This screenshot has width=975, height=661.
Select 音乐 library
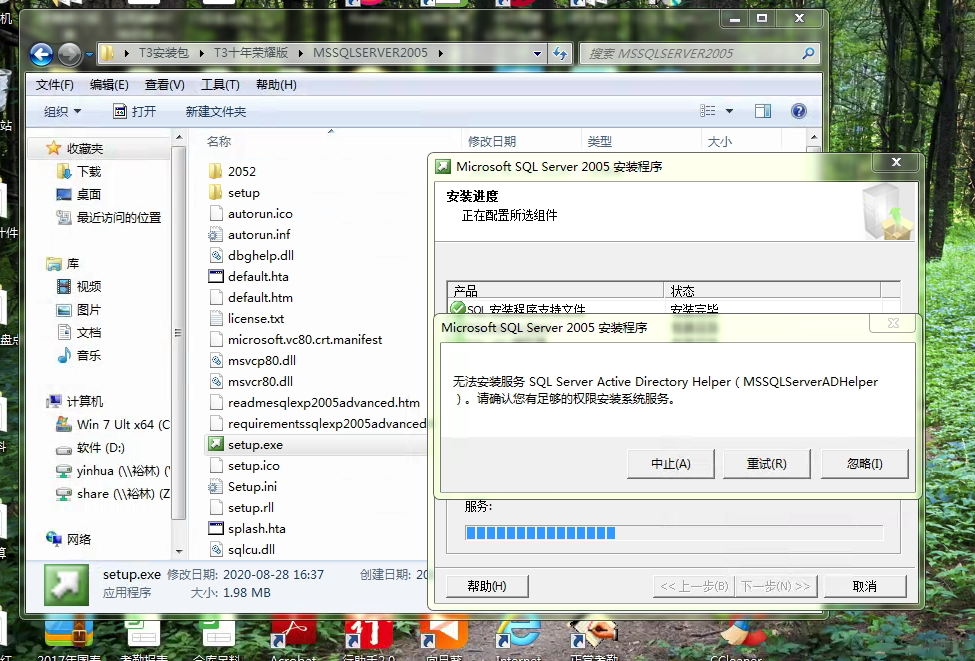[x=89, y=355]
